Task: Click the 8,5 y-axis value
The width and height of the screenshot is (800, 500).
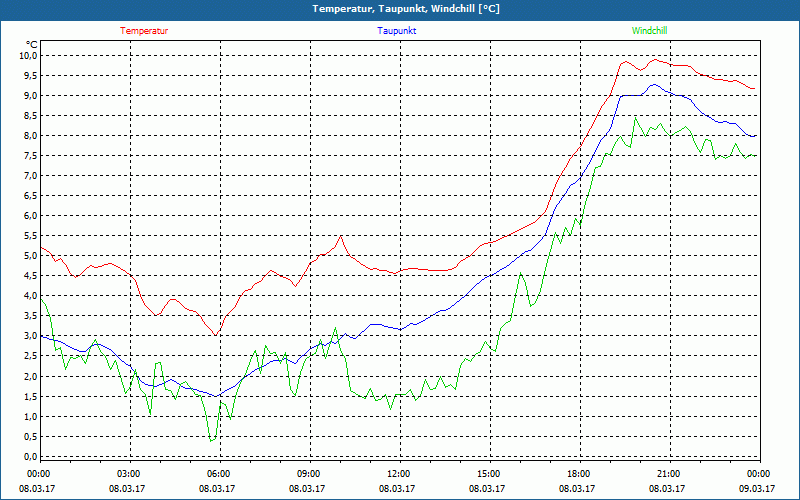Action: point(31,115)
